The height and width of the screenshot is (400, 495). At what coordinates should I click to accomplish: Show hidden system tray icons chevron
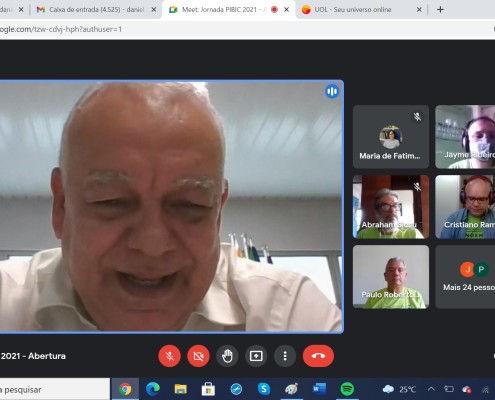(x=431, y=389)
